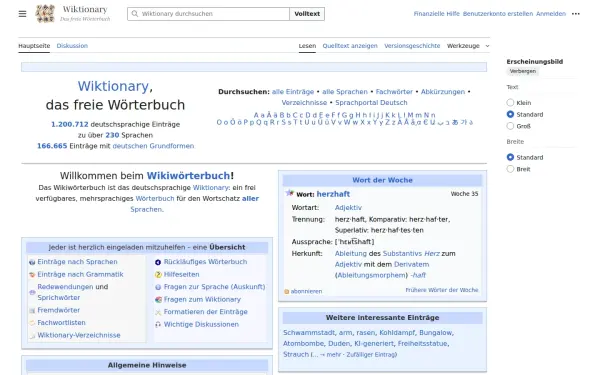Open the alle Sprachen link
Viewport: 600px width, 375px height.
345,92
